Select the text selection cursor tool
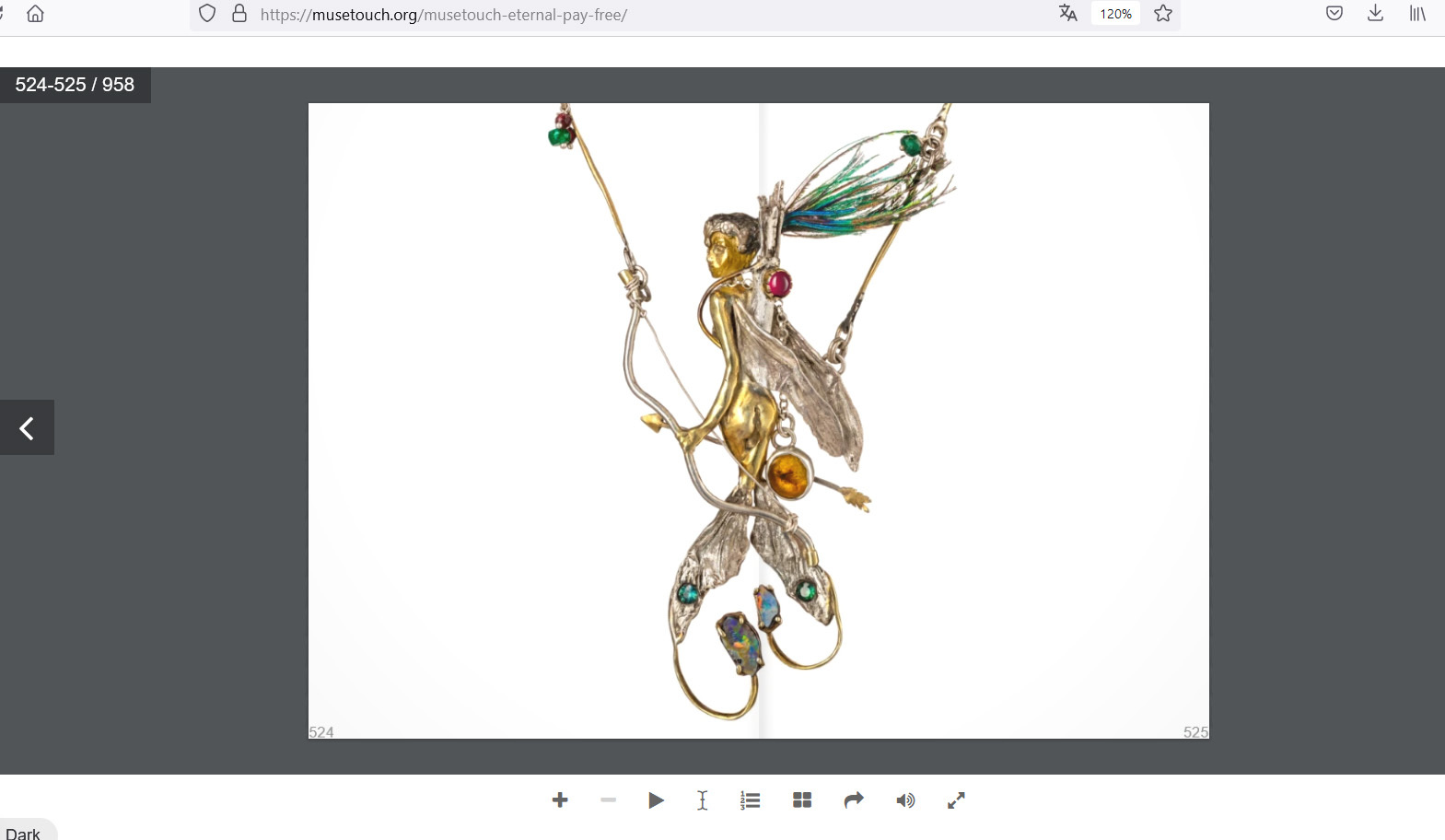1445x840 pixels. pyautogui.click(x=703, y=800)
